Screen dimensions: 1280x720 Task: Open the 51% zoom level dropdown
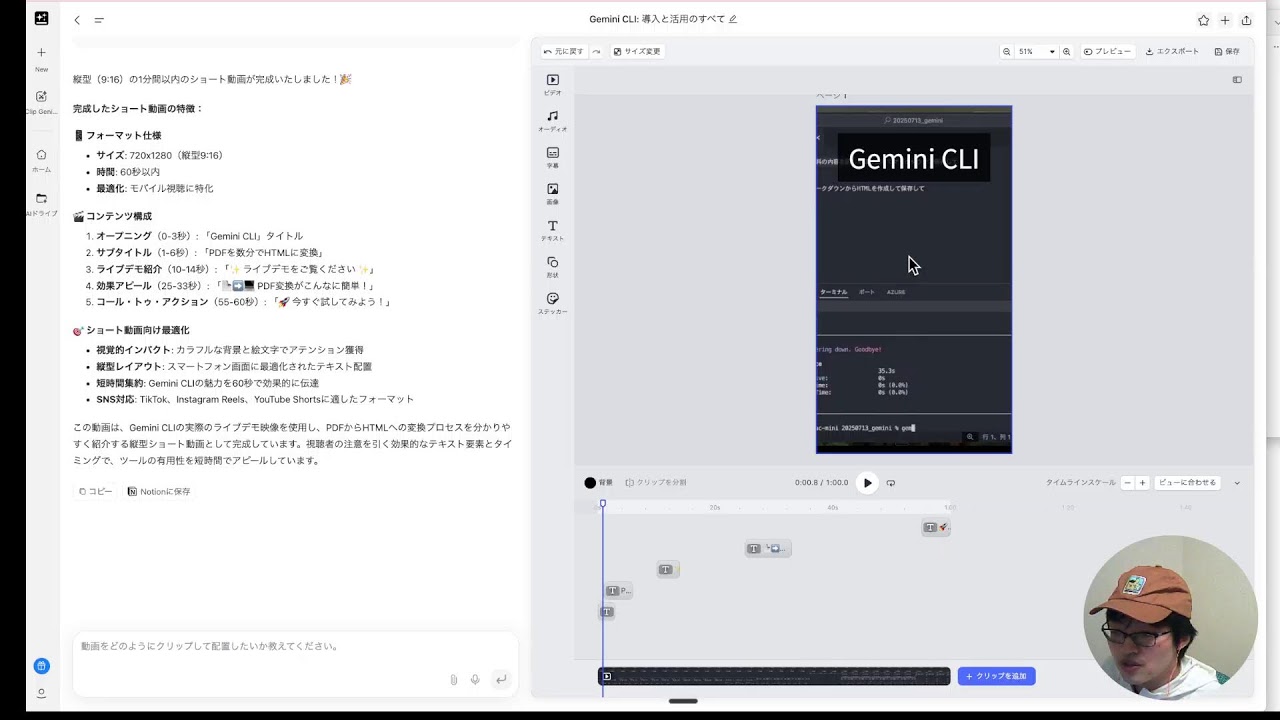tap(1036, 51)
